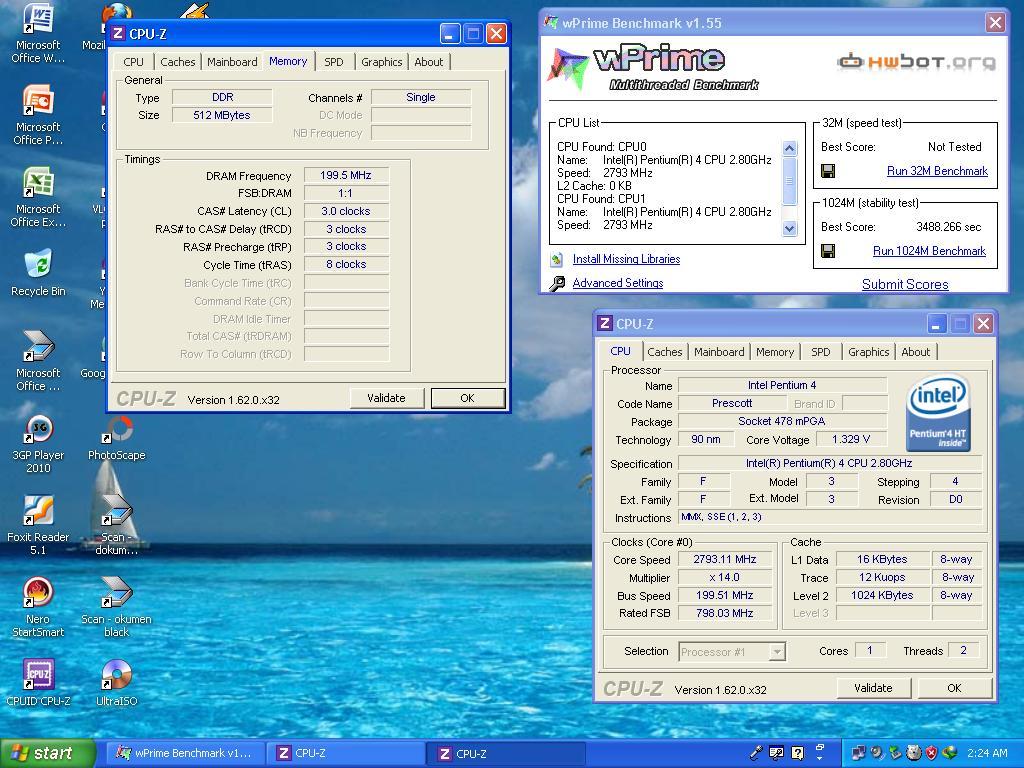
Task: Open Mainboard tab in Memory CPU-Z window
Action: coord(232,62)
